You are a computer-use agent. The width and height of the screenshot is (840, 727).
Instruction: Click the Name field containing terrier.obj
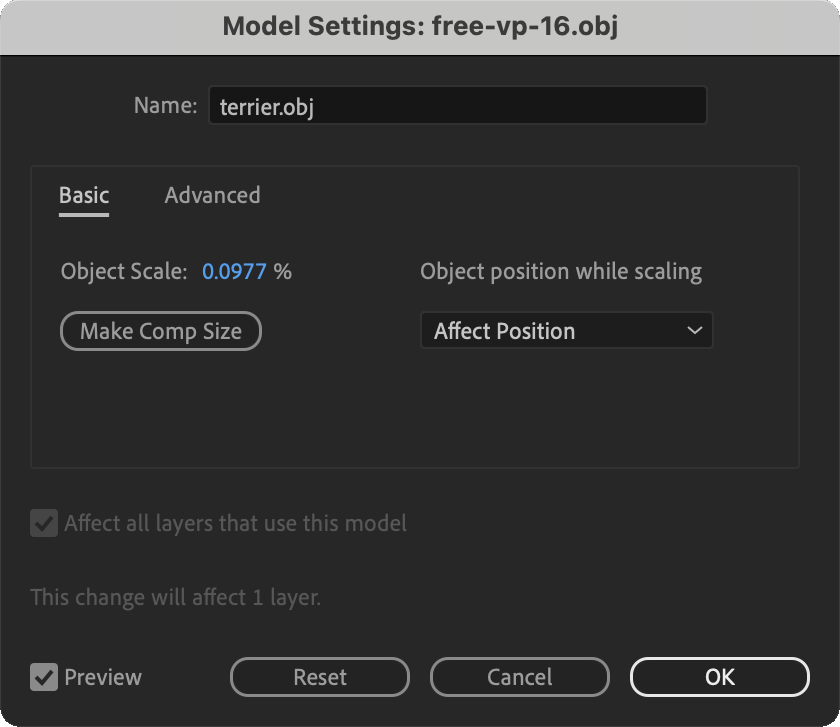[x=458, y=106]
